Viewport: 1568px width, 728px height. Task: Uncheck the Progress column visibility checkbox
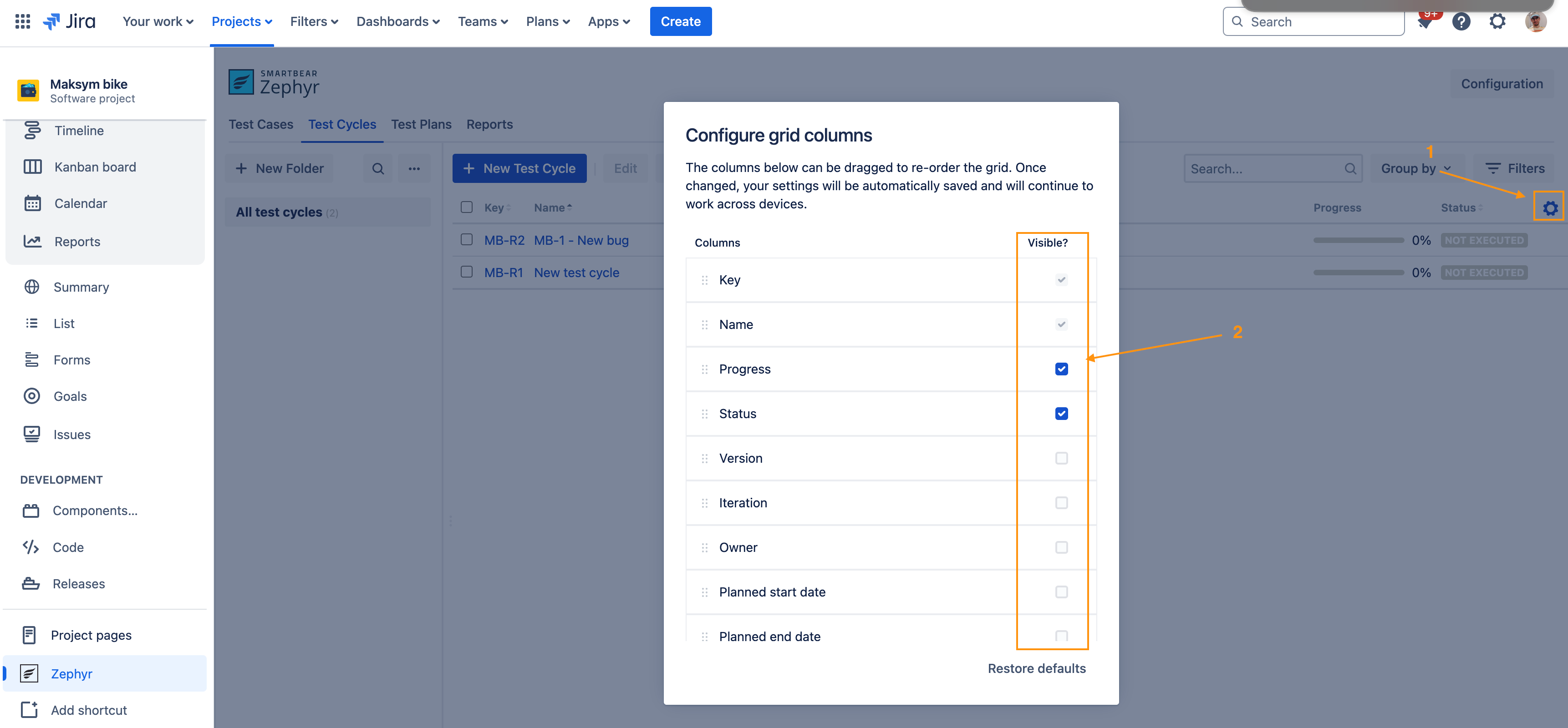point(1061,369)
